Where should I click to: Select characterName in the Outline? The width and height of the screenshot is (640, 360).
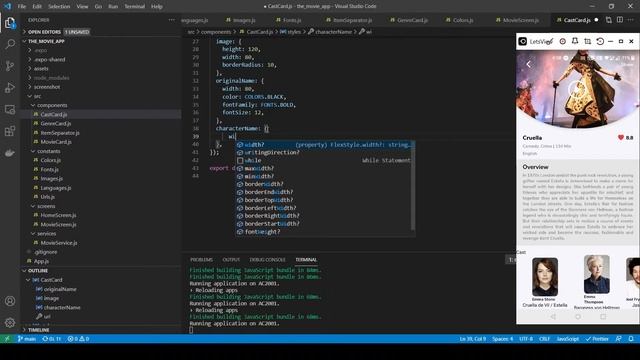pos(62,307)
